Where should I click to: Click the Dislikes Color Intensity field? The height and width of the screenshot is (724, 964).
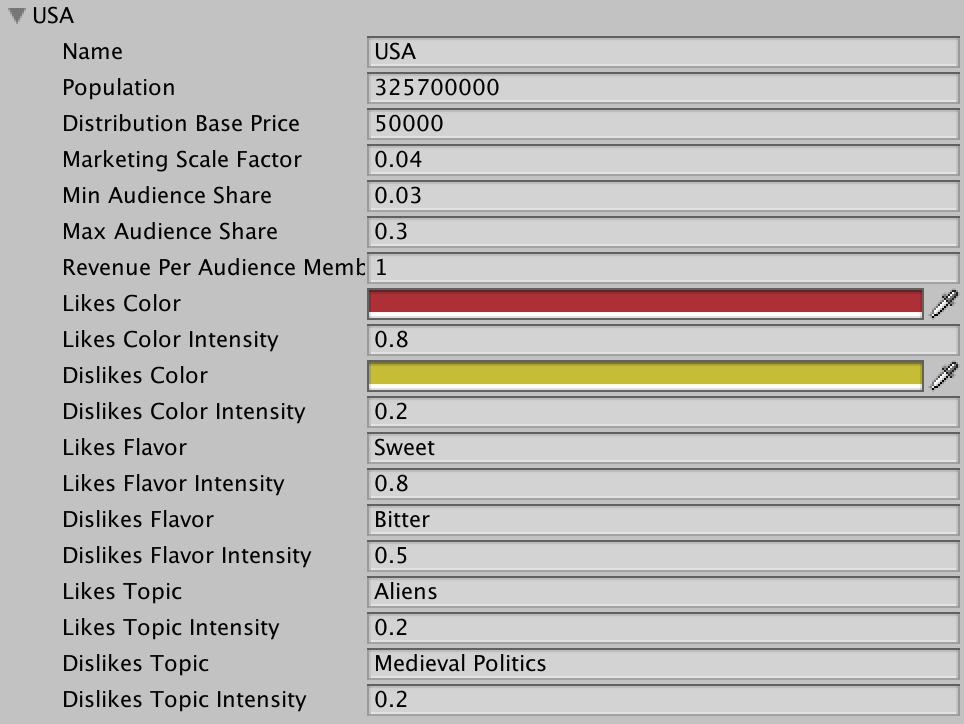[663, 412]
